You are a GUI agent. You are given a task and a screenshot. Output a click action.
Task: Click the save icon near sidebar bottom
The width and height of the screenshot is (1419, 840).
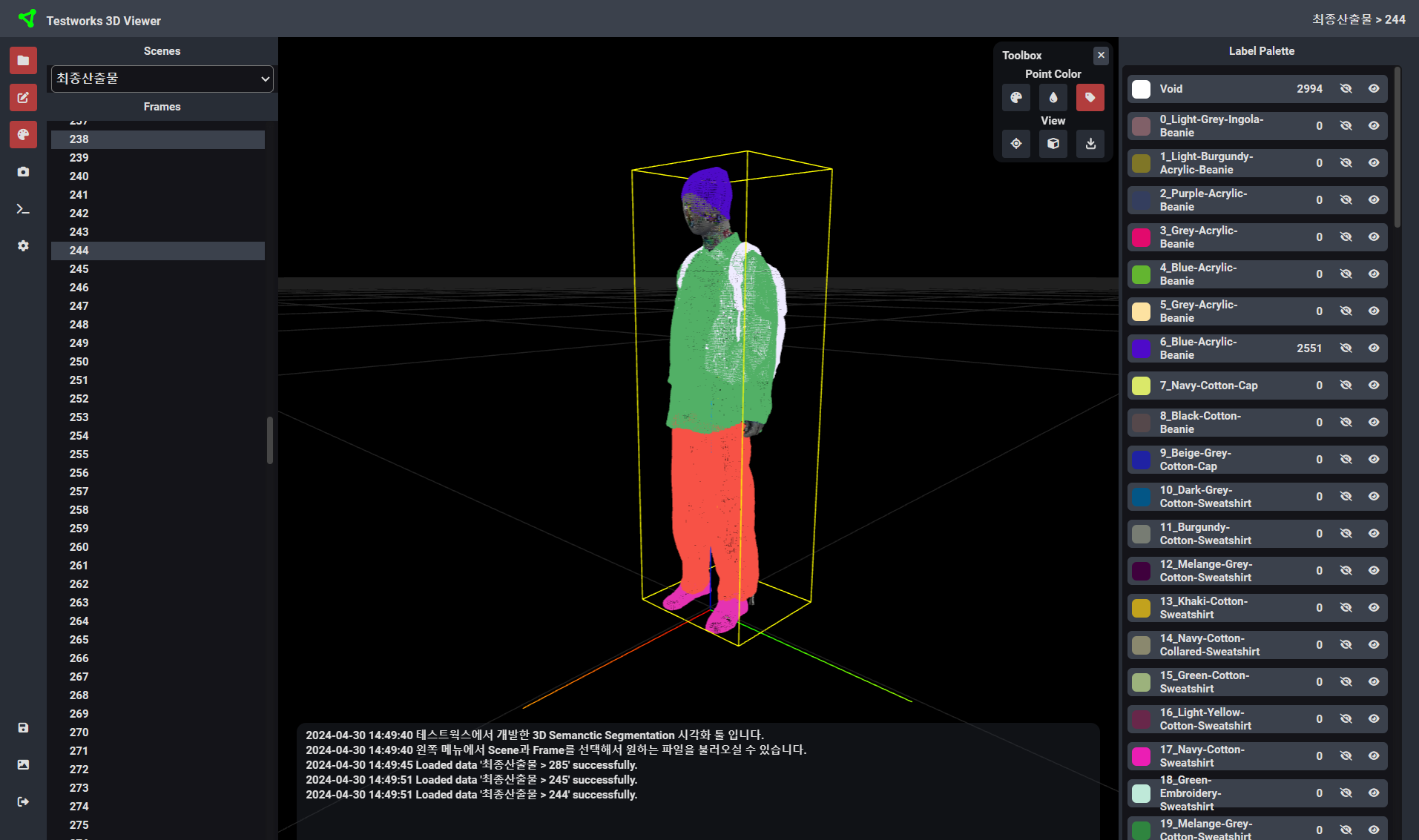23,727
